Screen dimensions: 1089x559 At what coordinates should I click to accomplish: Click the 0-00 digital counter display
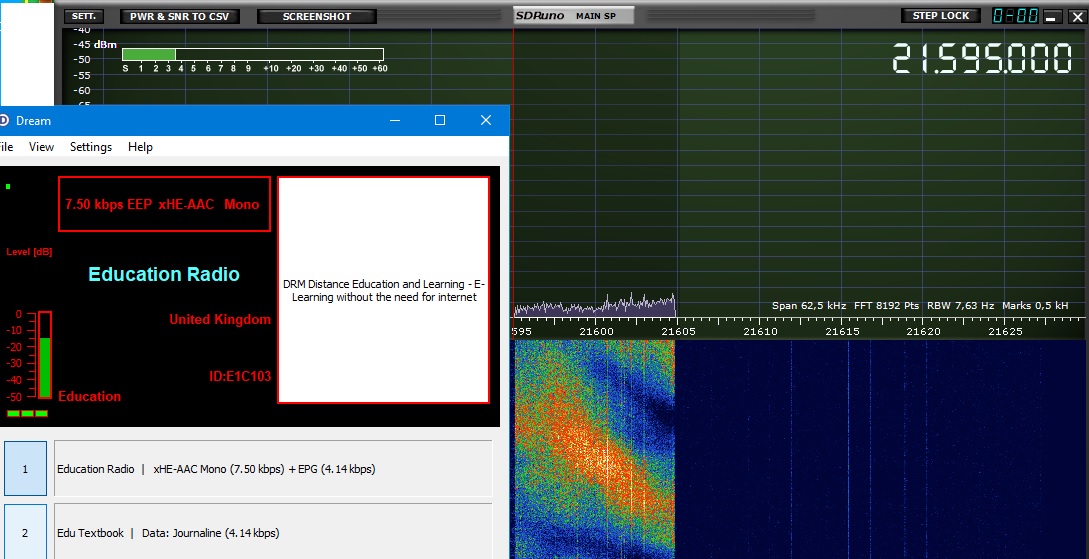point(1013,16)
